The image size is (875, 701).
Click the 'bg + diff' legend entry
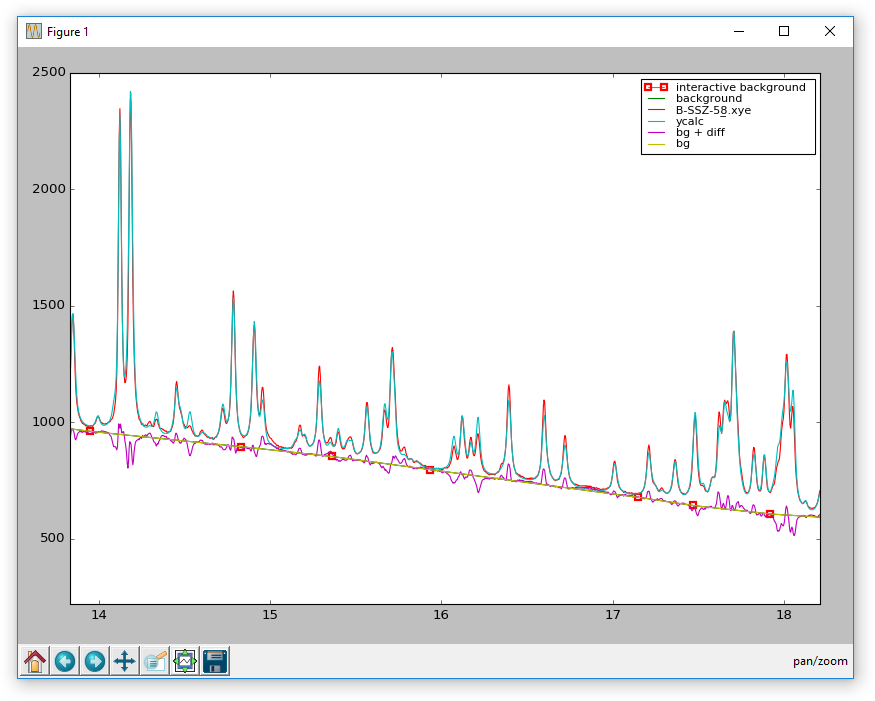pyautogui.click(x=699, y=132)
